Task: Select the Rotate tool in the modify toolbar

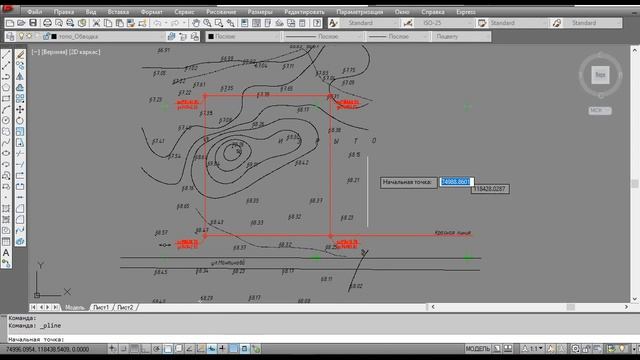Action: tap(20, 120)
